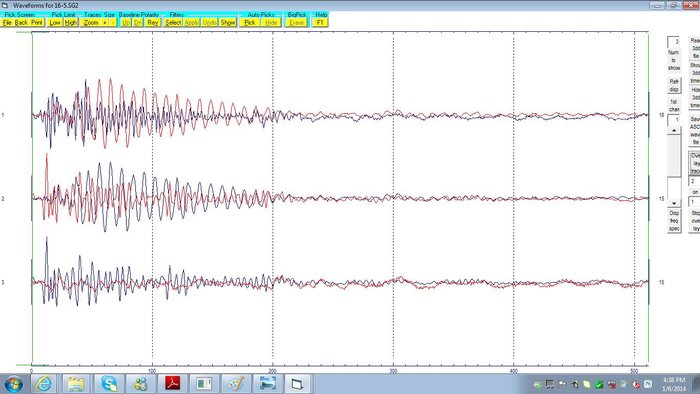The width and height of the screenshot is (700, 394).
Task: Reverse polarity with the Rev button
Action: point(153,22)
